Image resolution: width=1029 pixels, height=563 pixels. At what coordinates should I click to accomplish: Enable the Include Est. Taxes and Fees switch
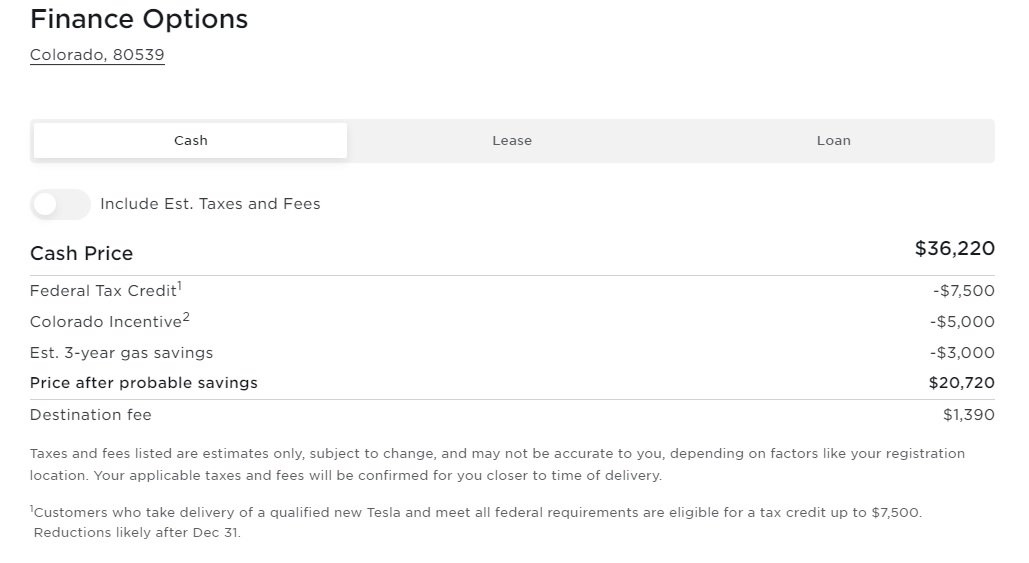(60, 204)
